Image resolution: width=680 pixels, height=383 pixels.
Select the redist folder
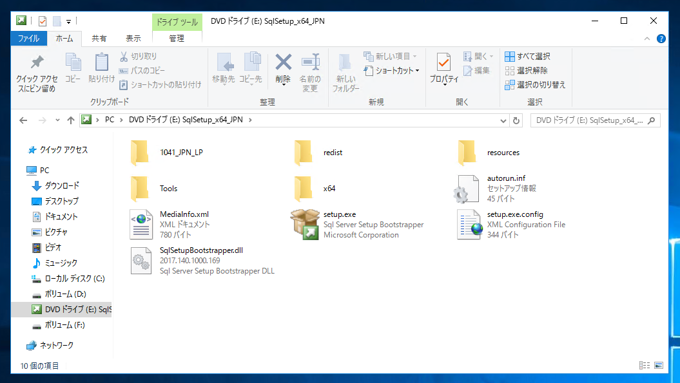click(318, 153)
